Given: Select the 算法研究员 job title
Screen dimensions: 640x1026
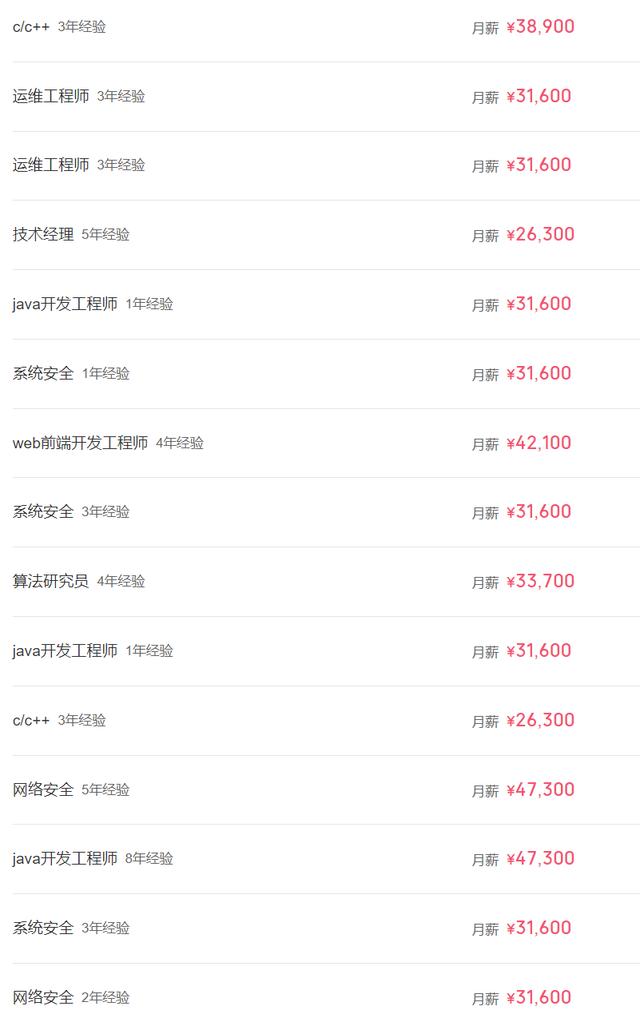Looking at the screenshot, I should tap(50, 581).
